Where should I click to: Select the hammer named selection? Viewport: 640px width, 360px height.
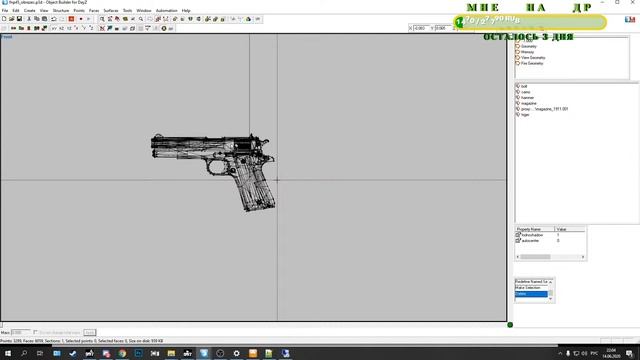527,98
